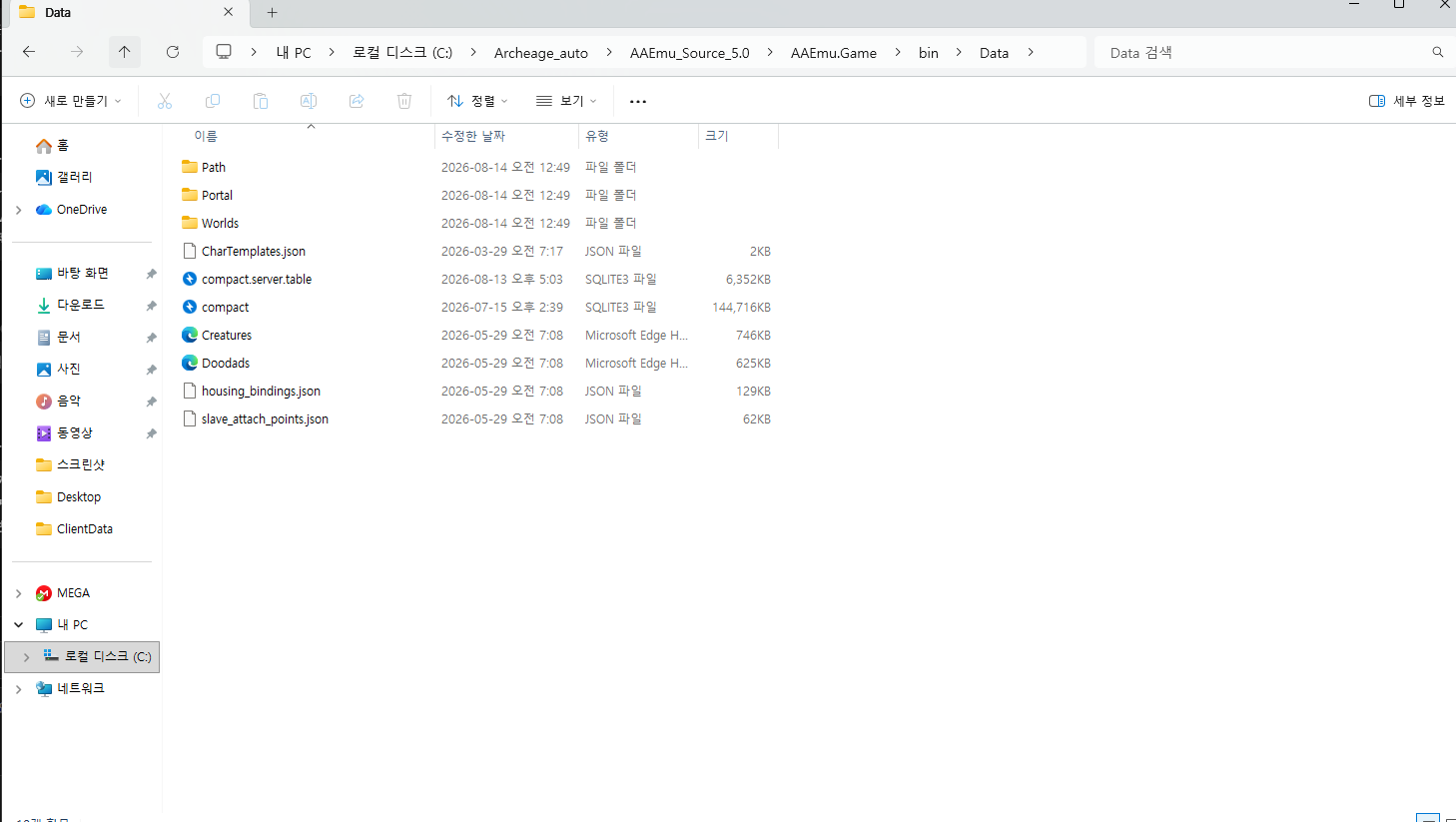Expand the 로컬 디스크 (C:) tree node
The height and width of the screenshot is (822, 1456).
click(26, 657)
